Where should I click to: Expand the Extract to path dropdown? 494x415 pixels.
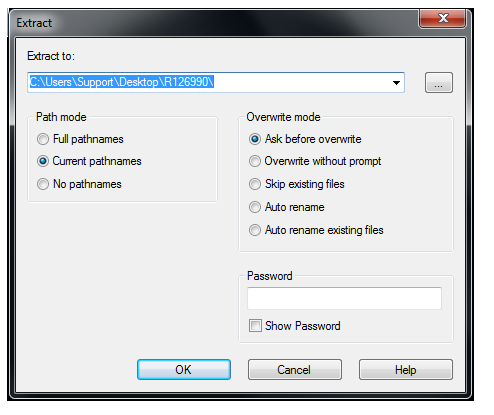[x=396, y=82]
